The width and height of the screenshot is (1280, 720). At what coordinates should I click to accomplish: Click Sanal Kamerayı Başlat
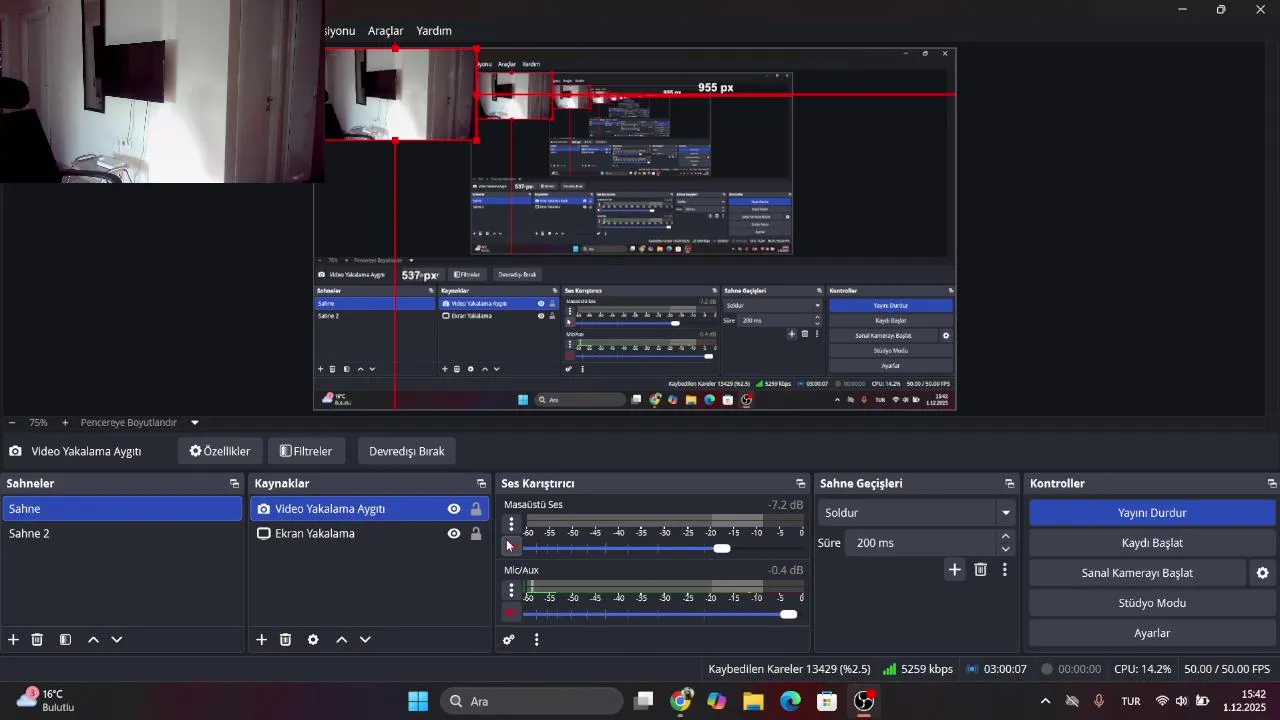tap(1137, 573)
